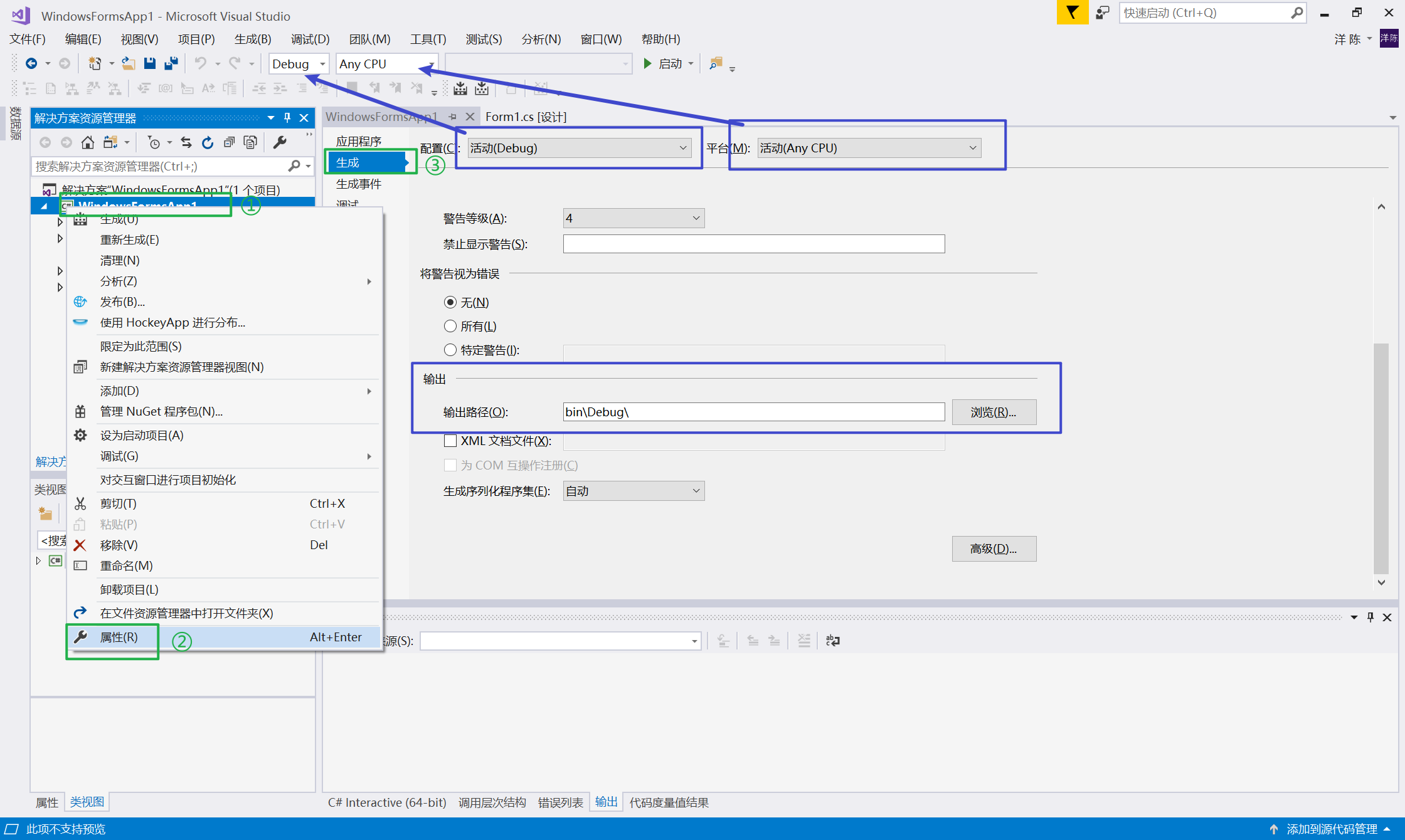1405x840 pixels.
Task: Refresh the Solution Explorer view
Action: [208, 142]
